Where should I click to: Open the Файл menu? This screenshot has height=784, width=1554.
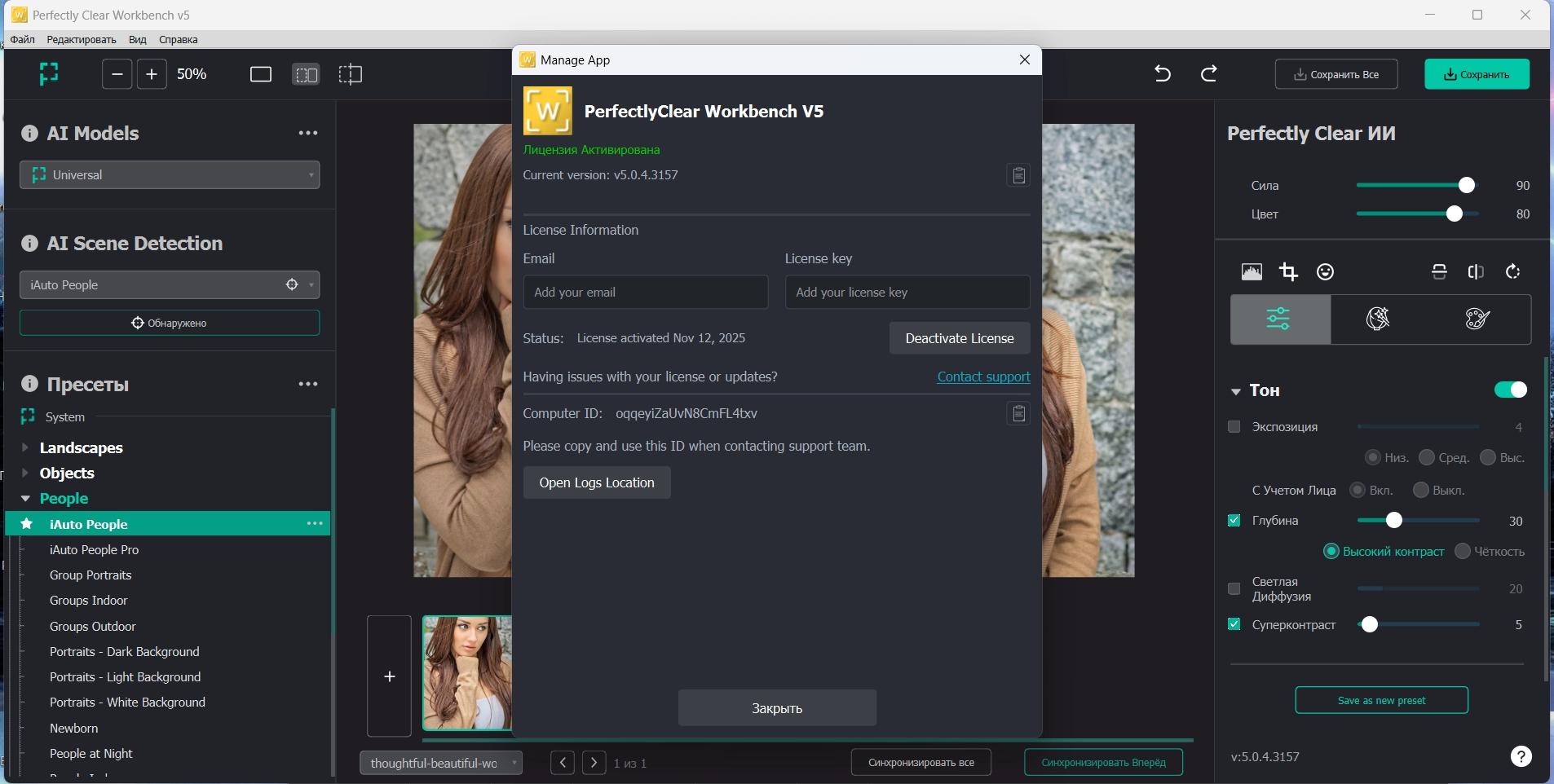[23, 39]
